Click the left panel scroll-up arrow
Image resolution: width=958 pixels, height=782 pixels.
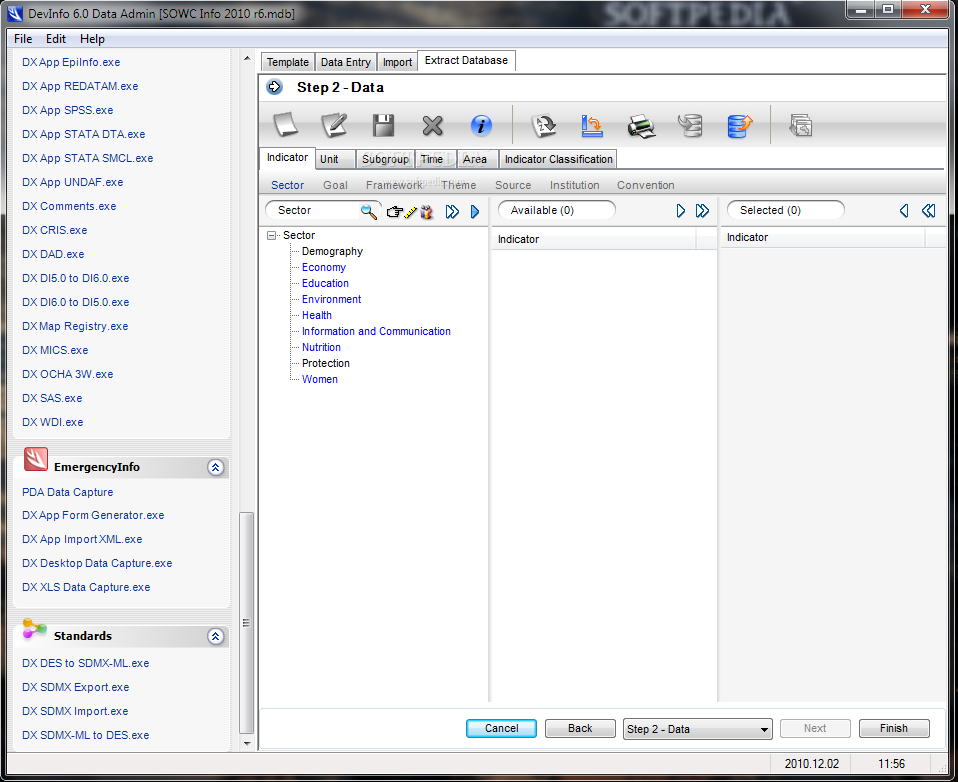point(247,59)
